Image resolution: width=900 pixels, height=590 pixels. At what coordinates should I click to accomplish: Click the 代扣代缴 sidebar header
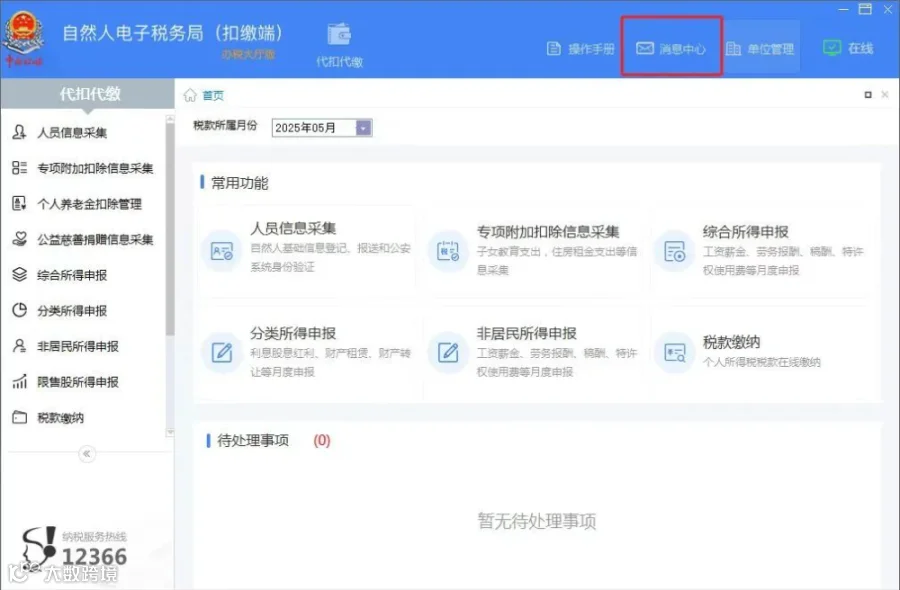click(x=87, y=94)
